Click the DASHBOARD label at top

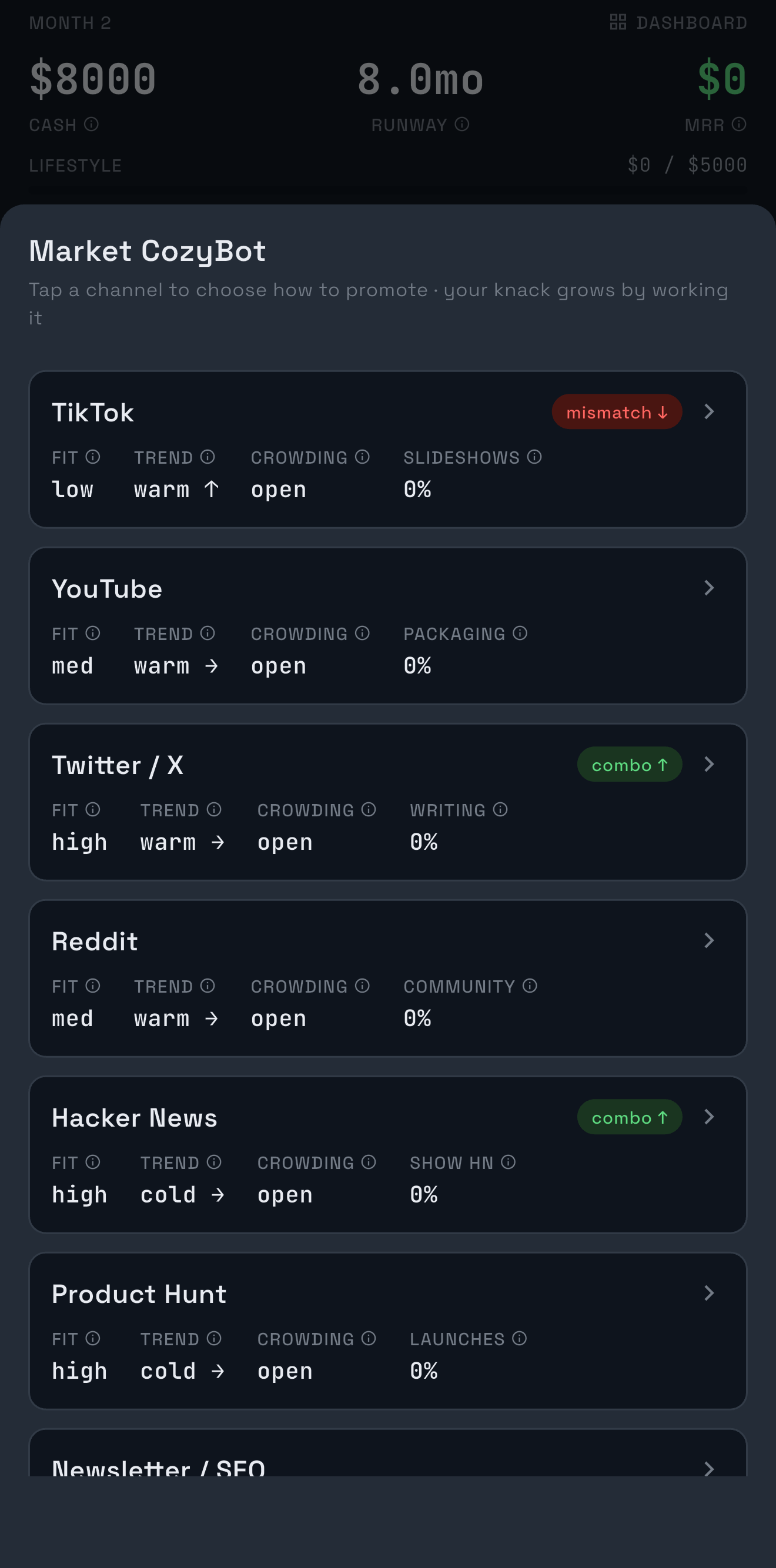click(691, 22)
